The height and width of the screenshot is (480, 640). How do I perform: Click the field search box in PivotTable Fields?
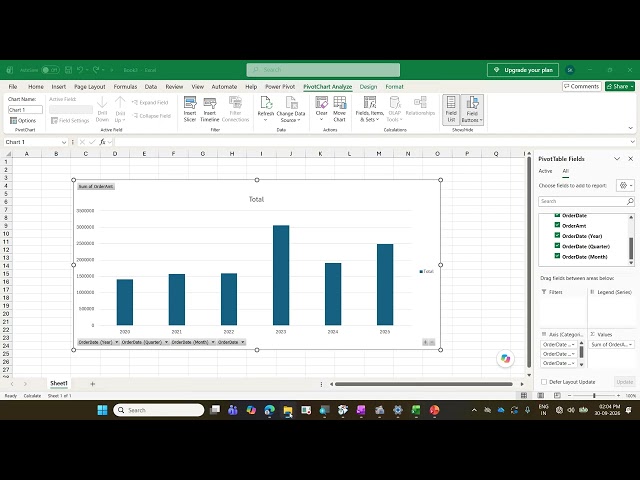(x=586, y=201)
